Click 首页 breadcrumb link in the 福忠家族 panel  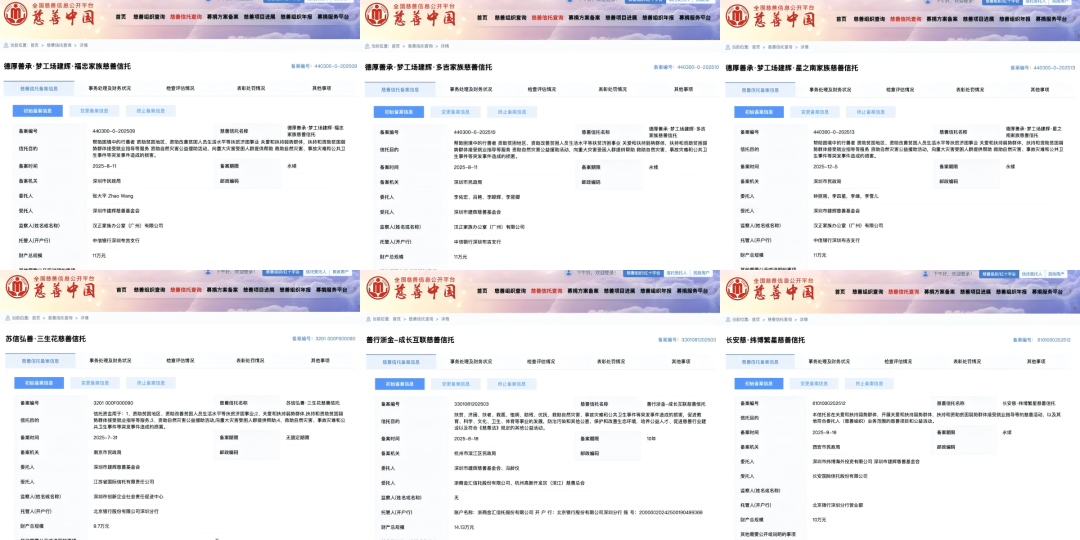pos(34,45)
